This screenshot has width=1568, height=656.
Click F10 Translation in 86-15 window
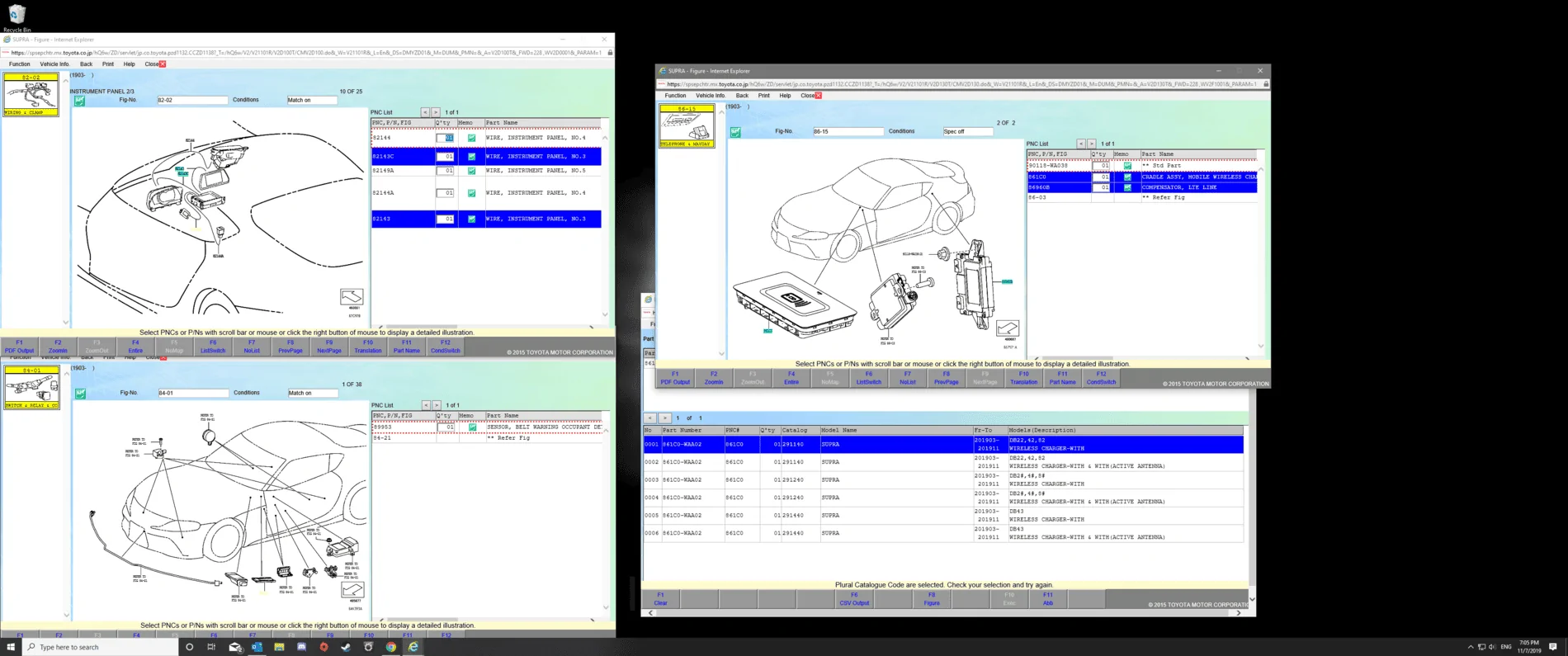tap(1024, 378)
